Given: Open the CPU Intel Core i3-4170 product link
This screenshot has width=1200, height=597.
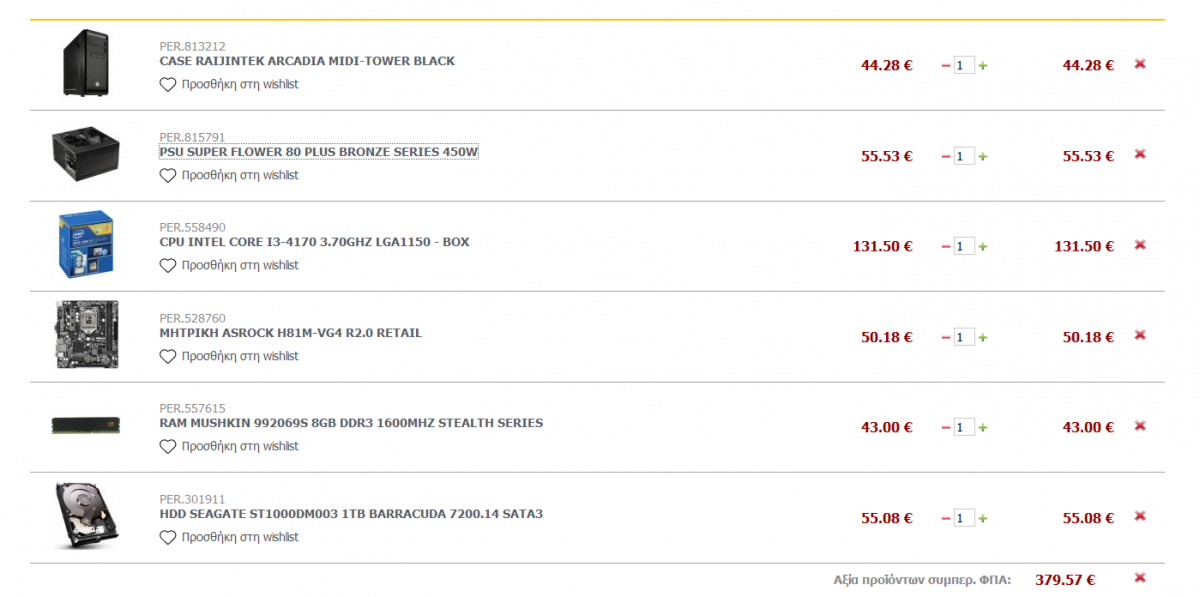Looking at the screenshot, I should point(314,242).
